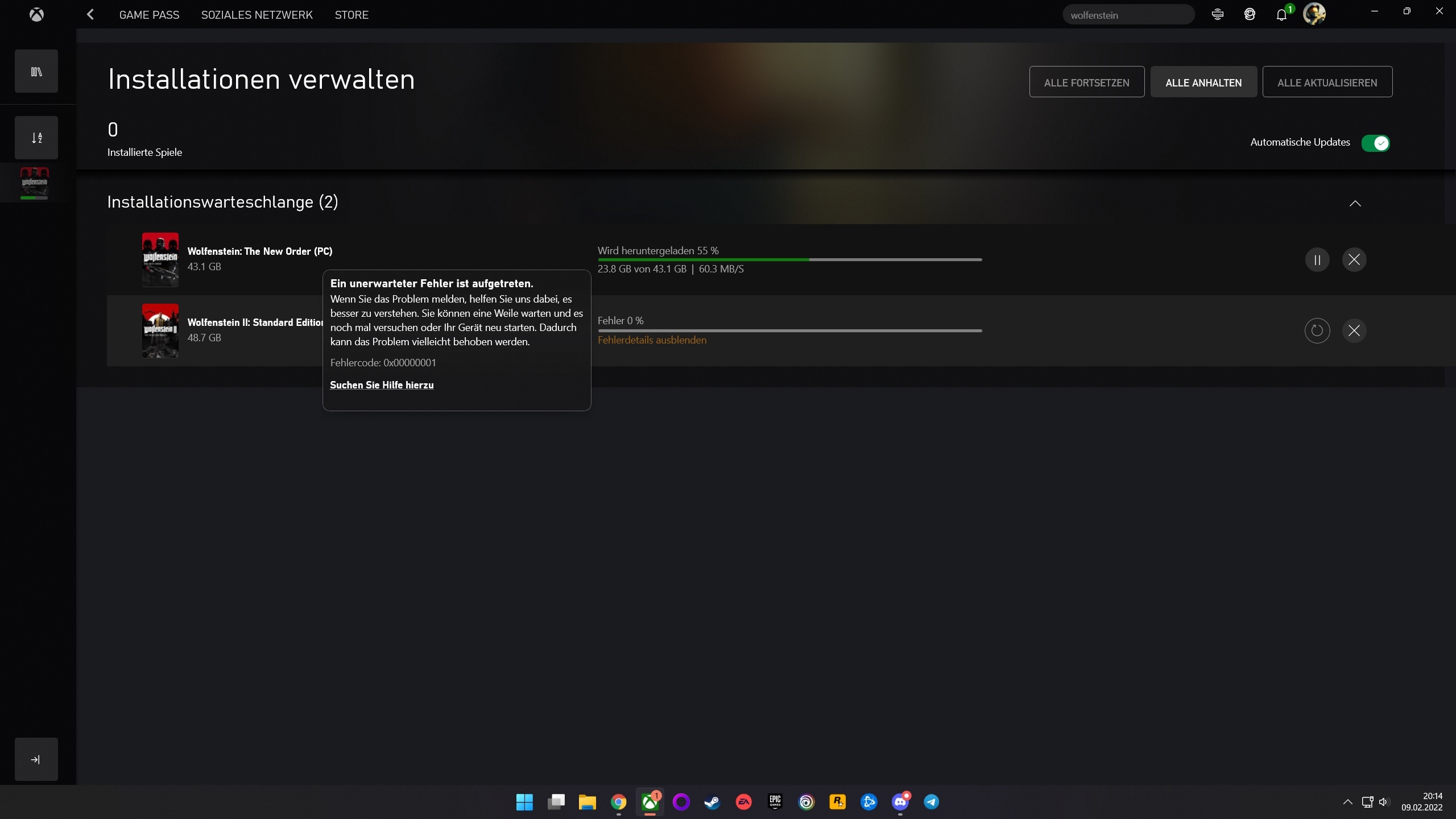Viewport: 1456px width, 819px height.
Task: Open File Explorer from taskbar
Action: (587, 802)
